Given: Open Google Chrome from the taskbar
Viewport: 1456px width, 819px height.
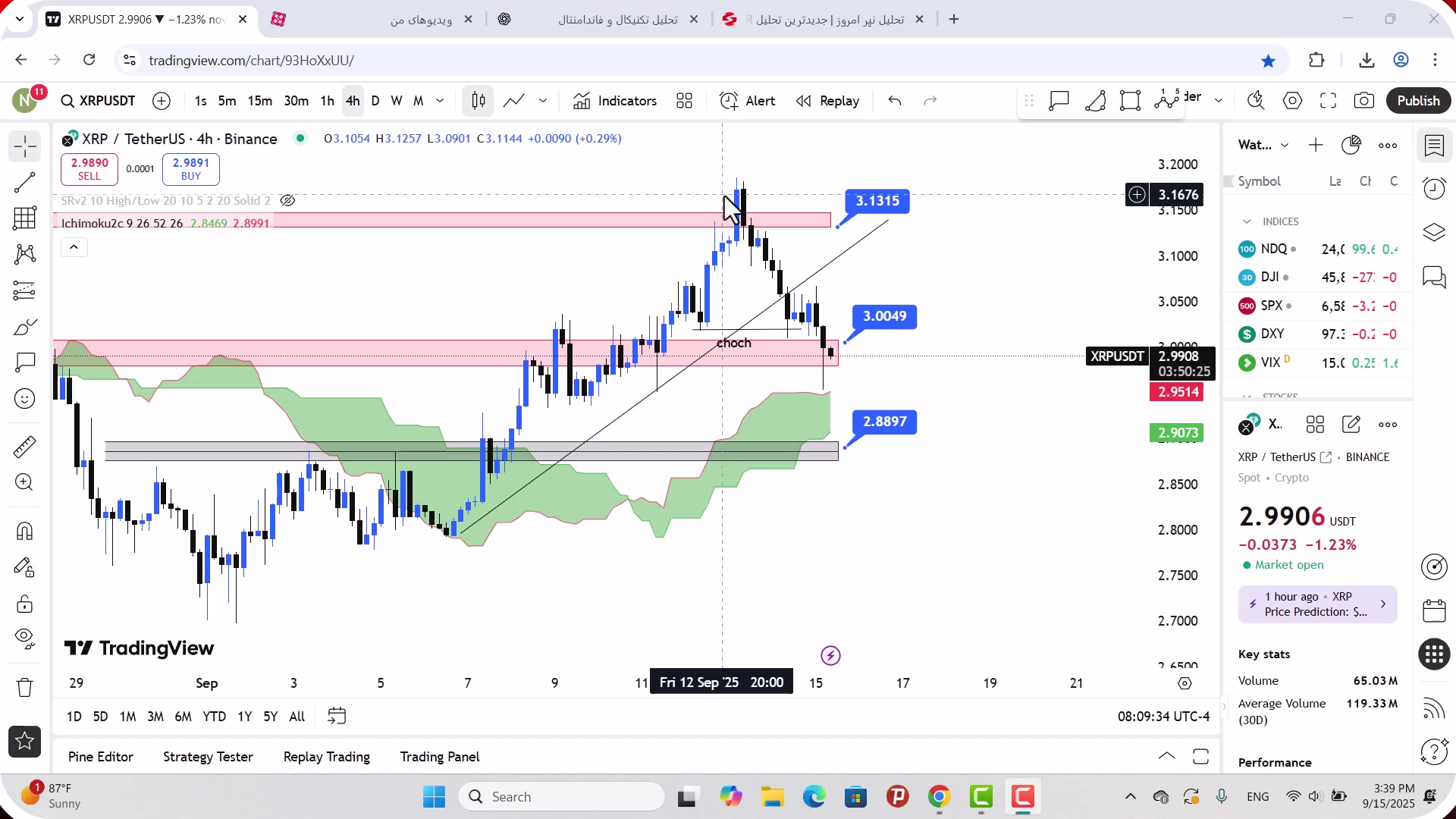Looking at the screenshot, I should (939, 797).
